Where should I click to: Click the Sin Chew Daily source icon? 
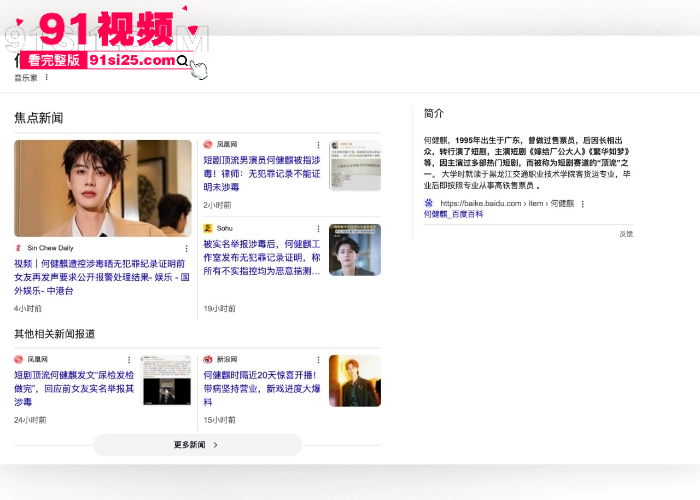point(18,248)
